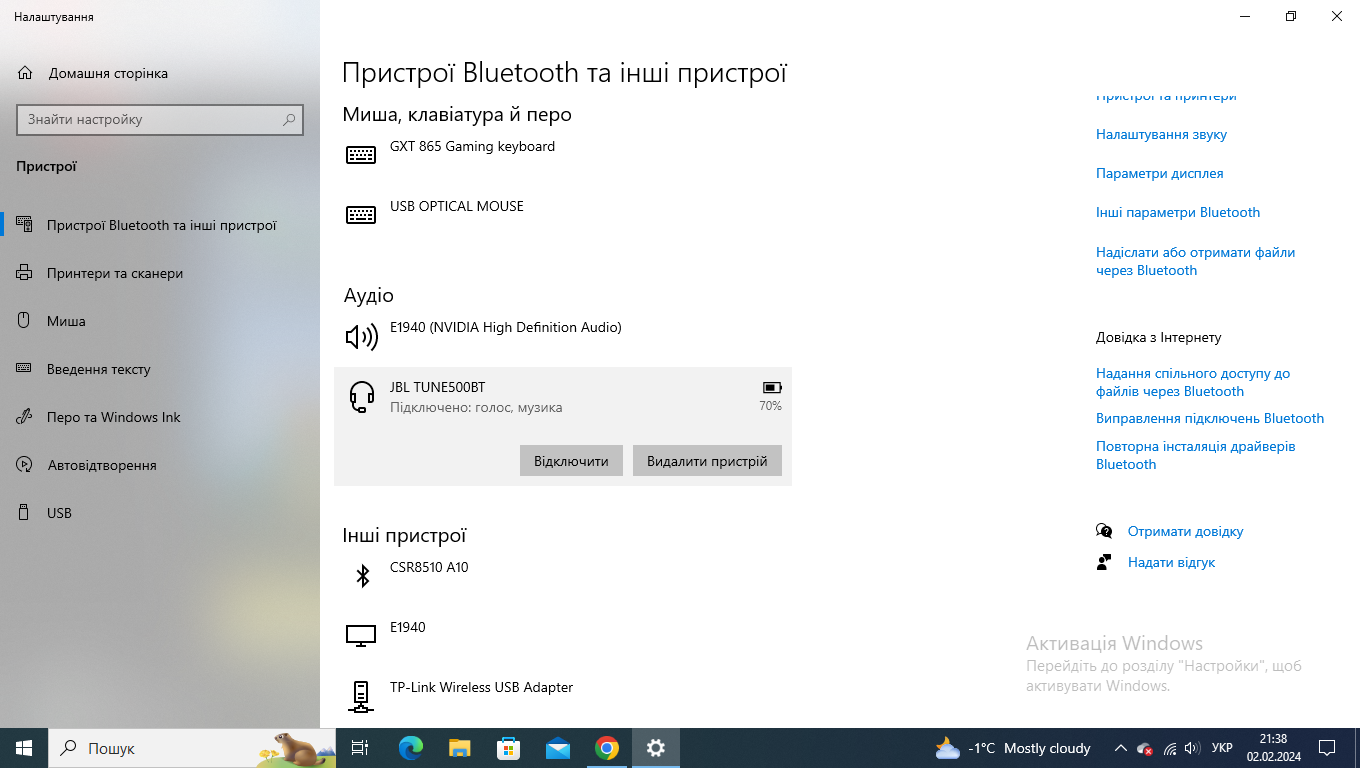Open the Налаштування звуку link
The image size is (1360, 768).
pyautogui.click(x=1161, y=134)
